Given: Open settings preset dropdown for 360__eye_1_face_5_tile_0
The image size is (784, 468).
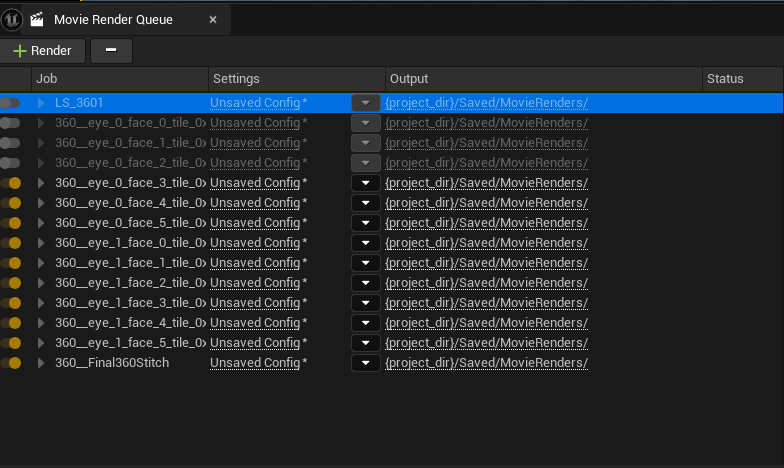Looking at the screenshot, I should tap(366, 343).
